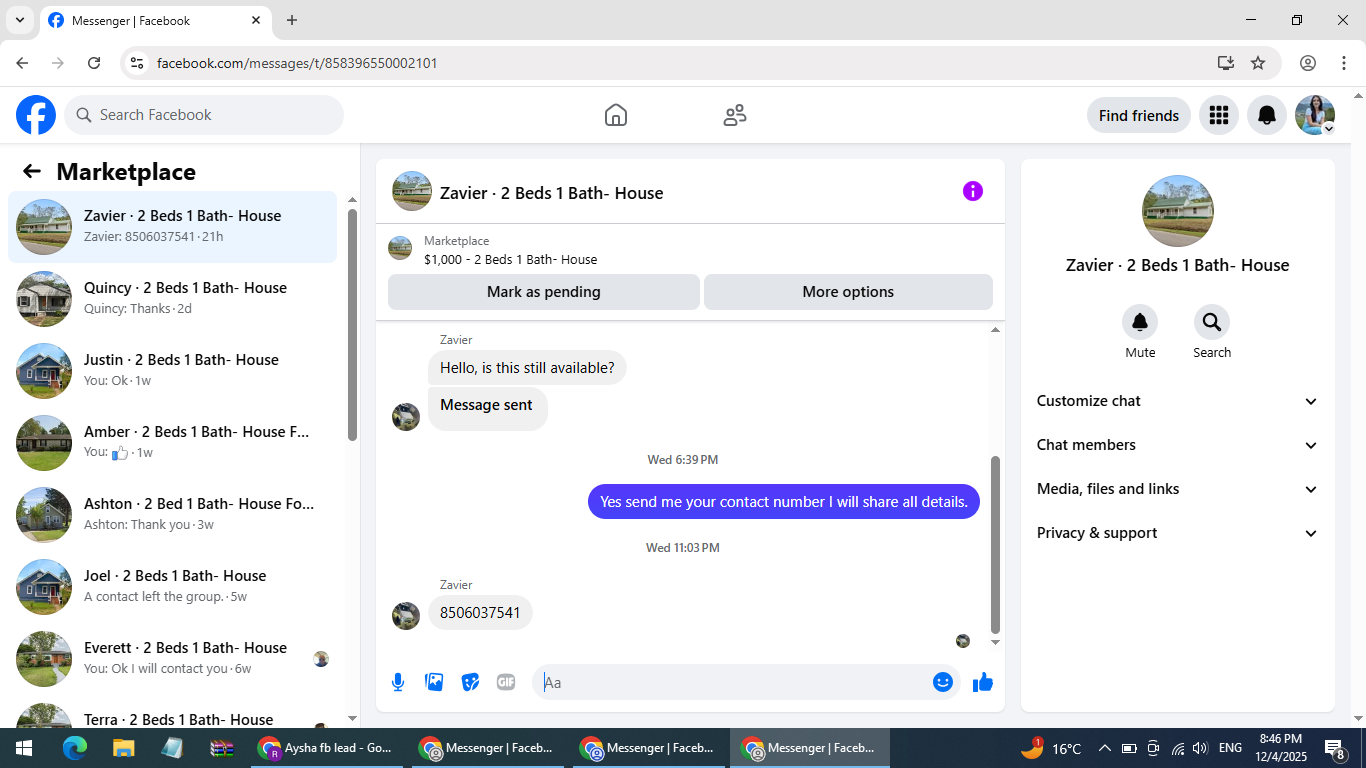View site information icon in address bar
This screenshot has height=768, width=1366.
tap(138, 63)
